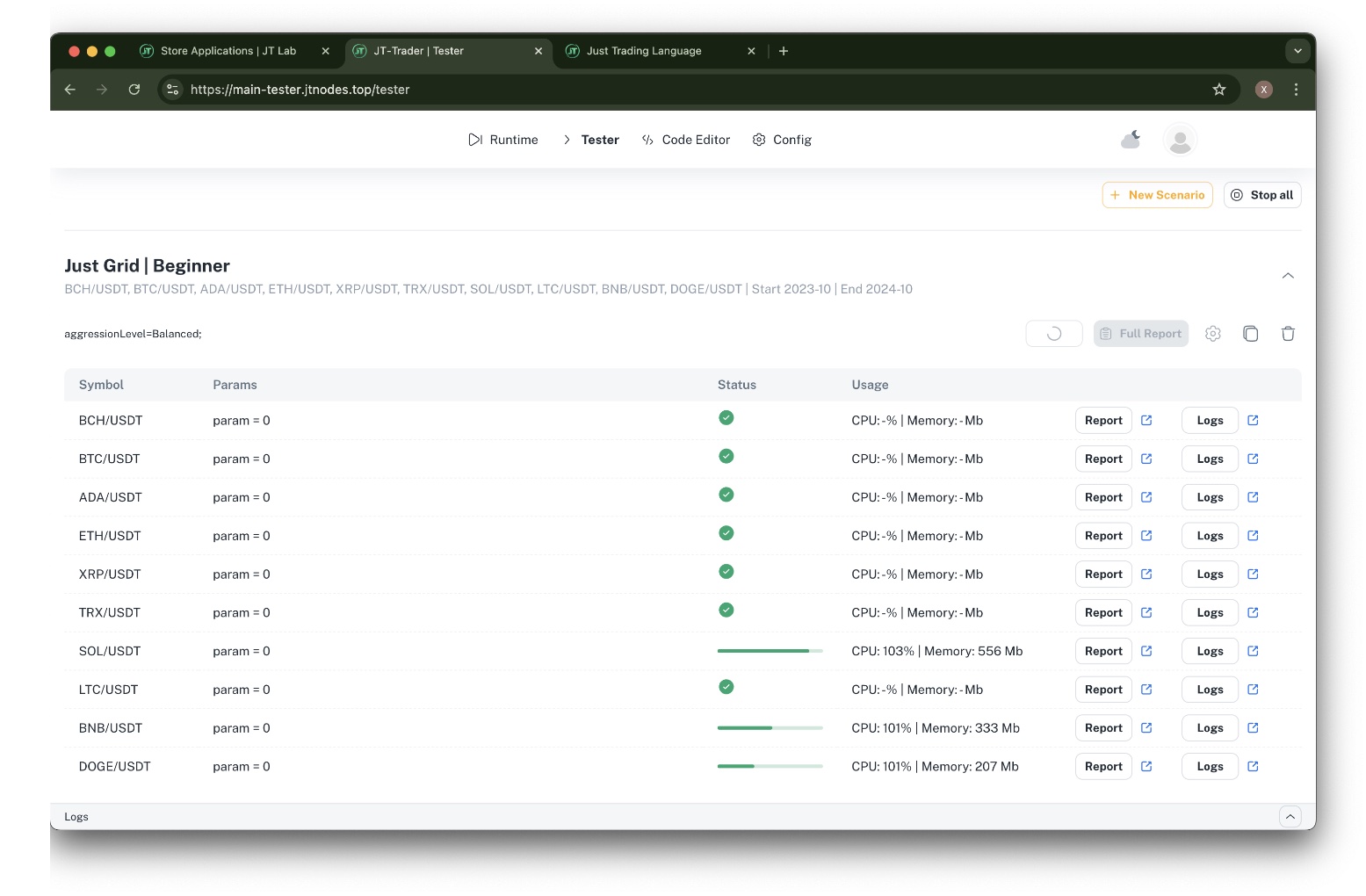Open user profile avatar
Viewport: 1366px width, 896px height.
coord(1180,140)
